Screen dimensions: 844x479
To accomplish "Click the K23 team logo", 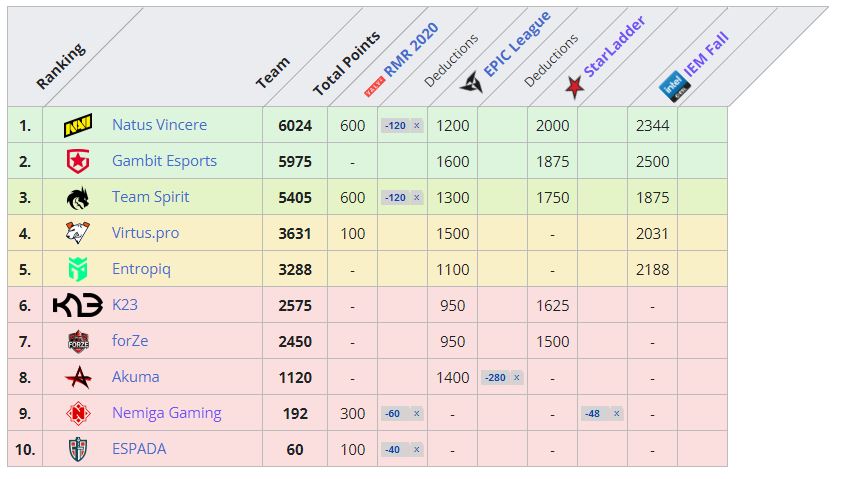I will [78, 306].
